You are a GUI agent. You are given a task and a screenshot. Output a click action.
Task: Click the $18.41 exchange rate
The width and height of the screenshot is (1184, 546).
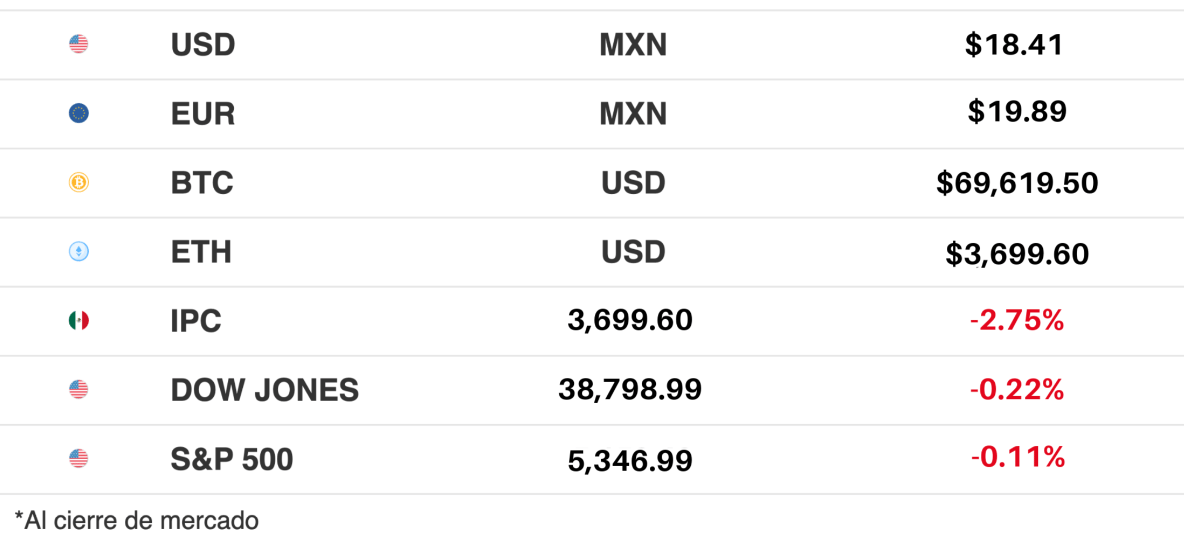1013,45
